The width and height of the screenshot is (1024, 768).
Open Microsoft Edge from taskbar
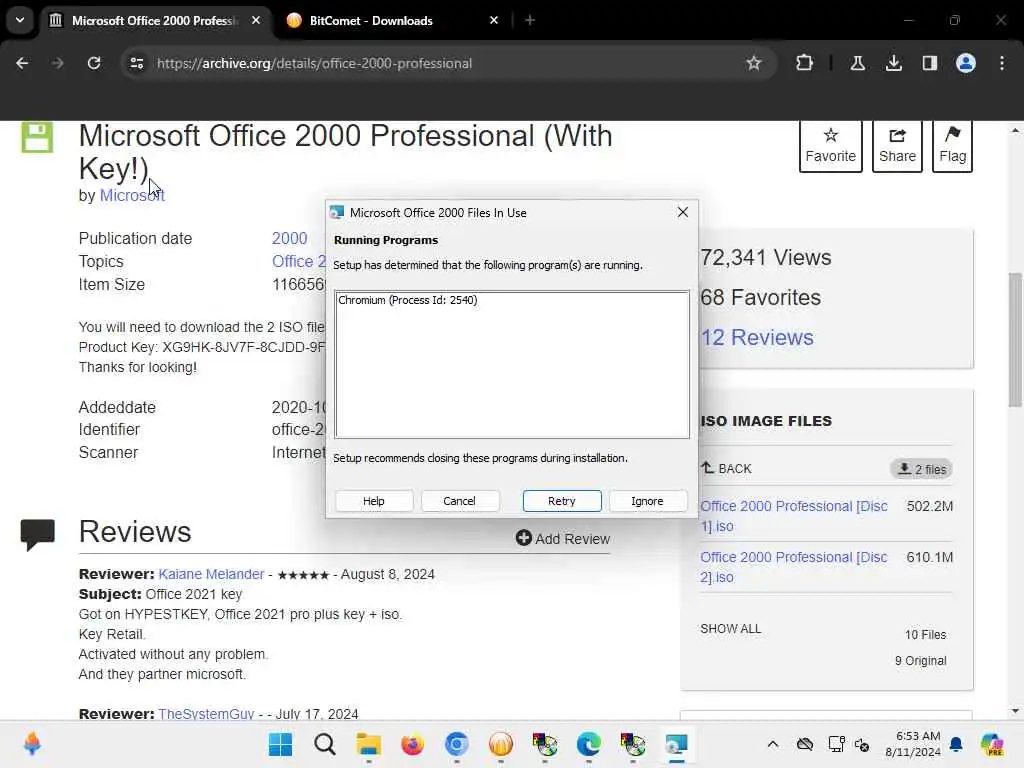(x=588, y=744)
